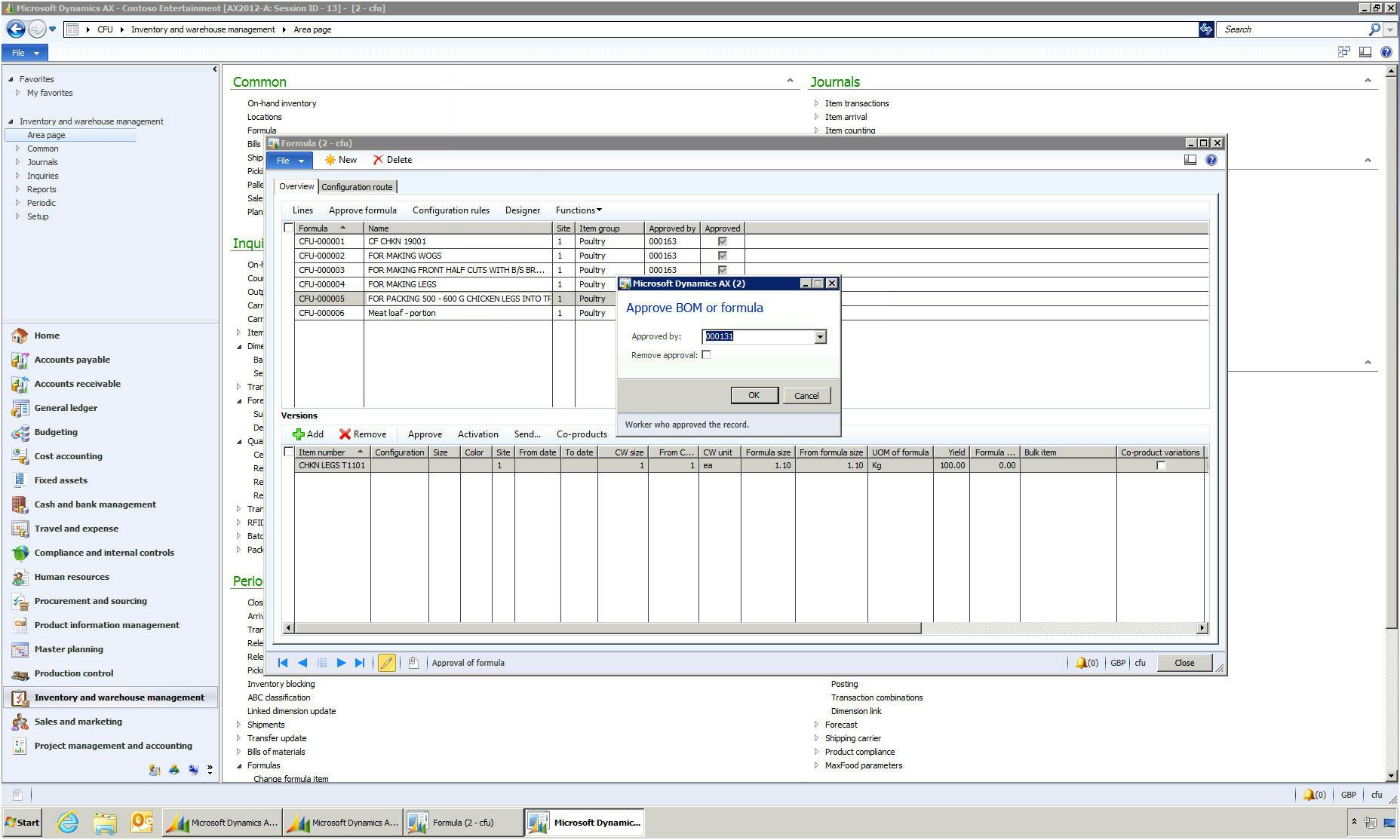Open Outlook from the taskbar
Viewport: 1400px width, 840px height.
pyautogui.click(x=141, y=823)
